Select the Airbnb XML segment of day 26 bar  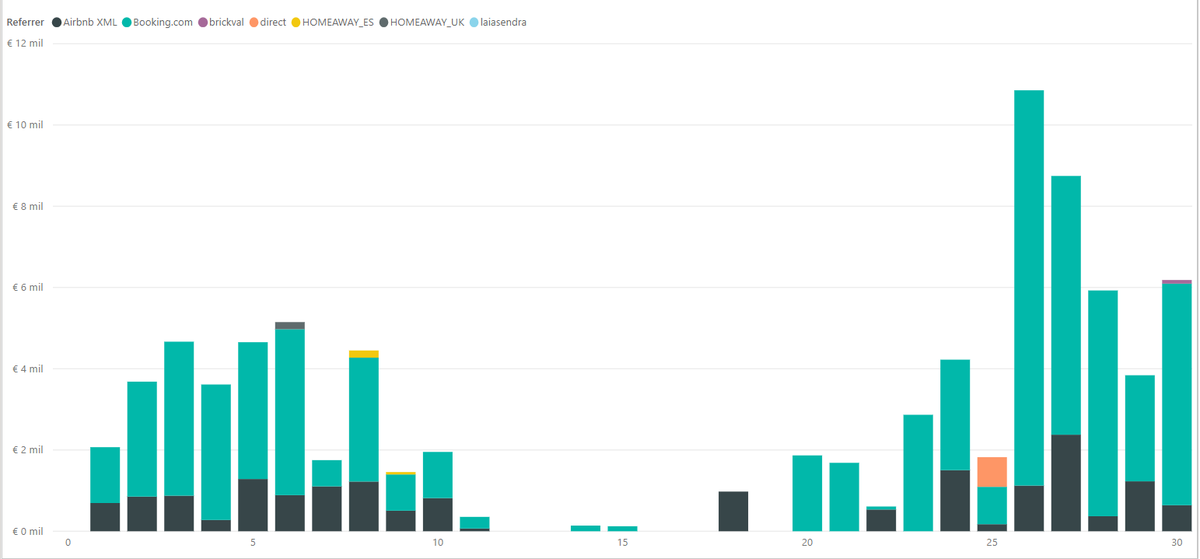click(1029, 508)
